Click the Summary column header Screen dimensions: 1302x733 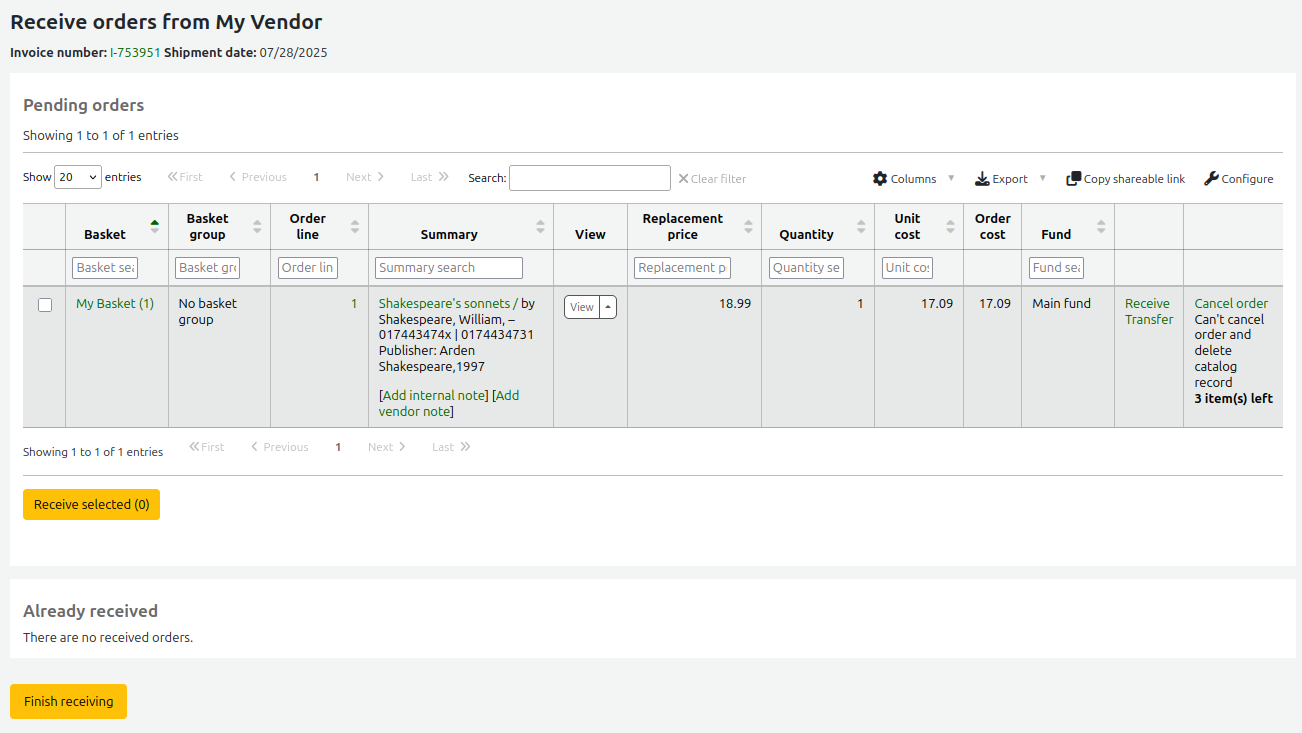point(449,234)
